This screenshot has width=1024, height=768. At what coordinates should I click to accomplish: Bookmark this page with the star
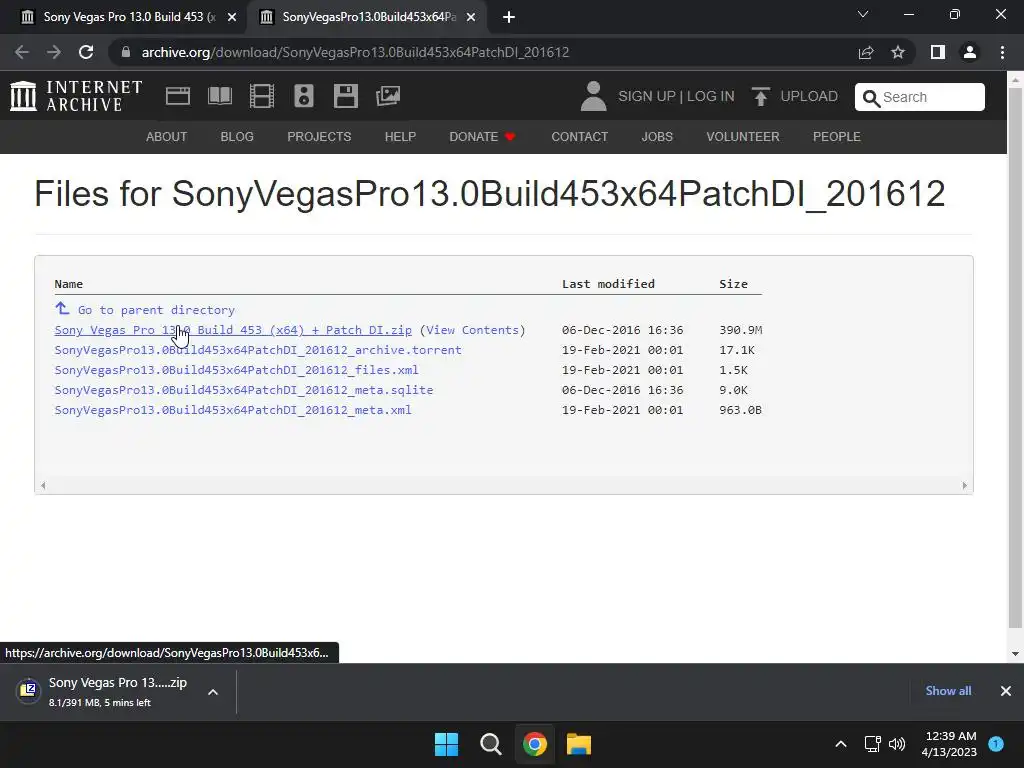[x=898, y=52]
